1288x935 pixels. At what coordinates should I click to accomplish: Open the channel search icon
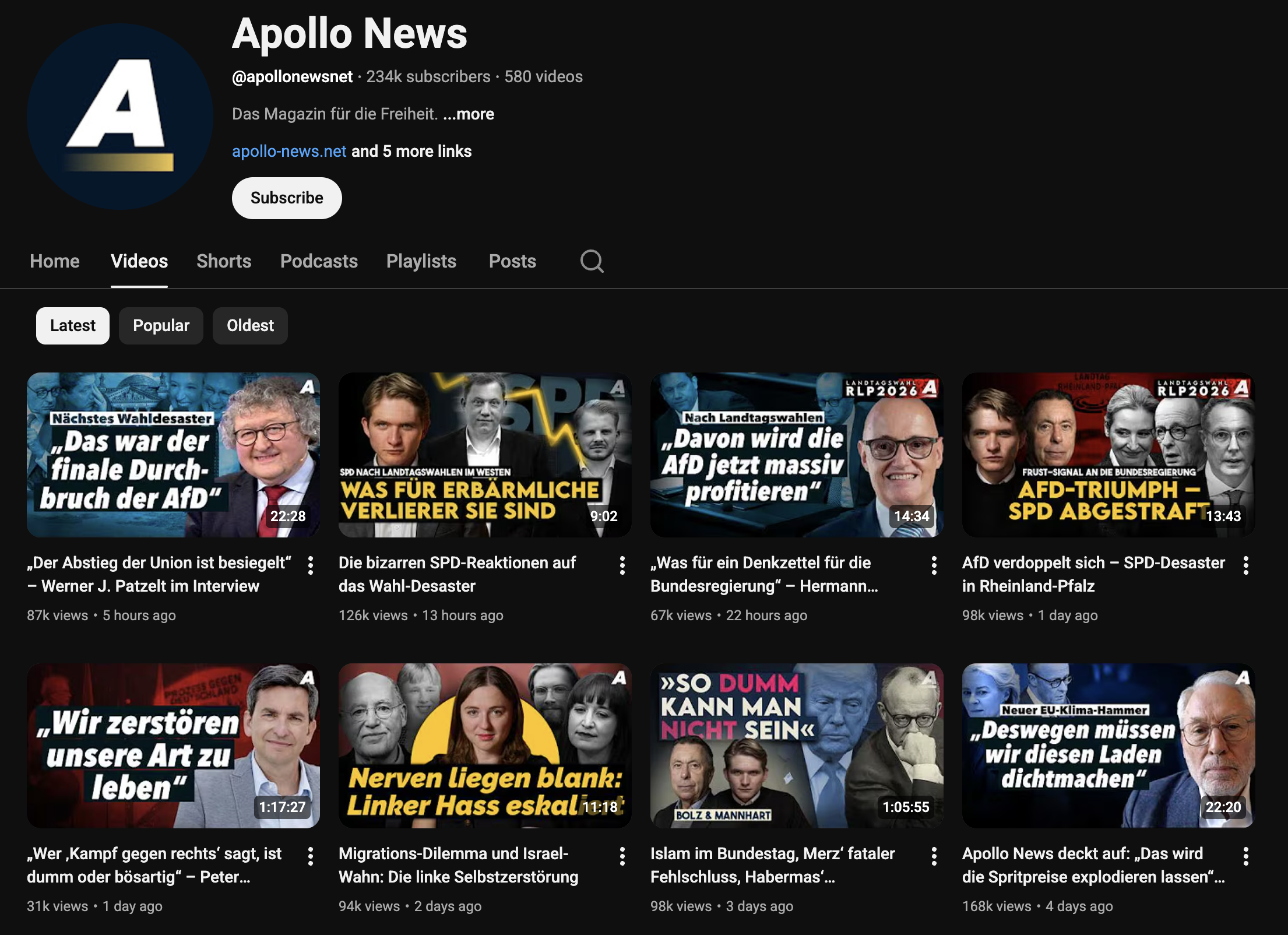(x=592, y=261)
